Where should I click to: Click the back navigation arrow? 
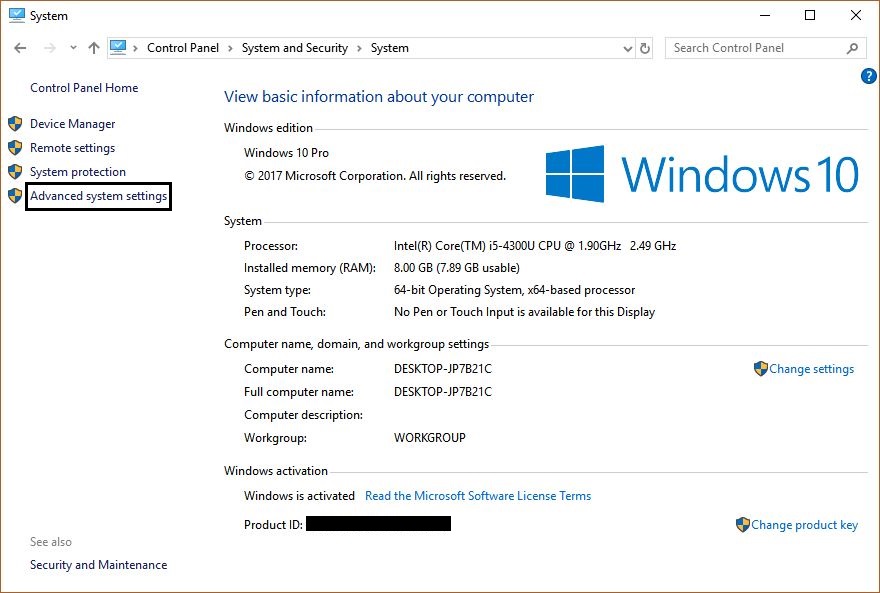tap(20, 48)
